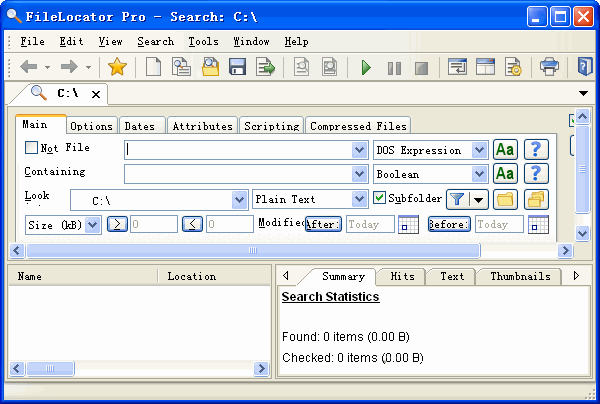Click the browse folder icon next to Subfolder

[505, 200]
